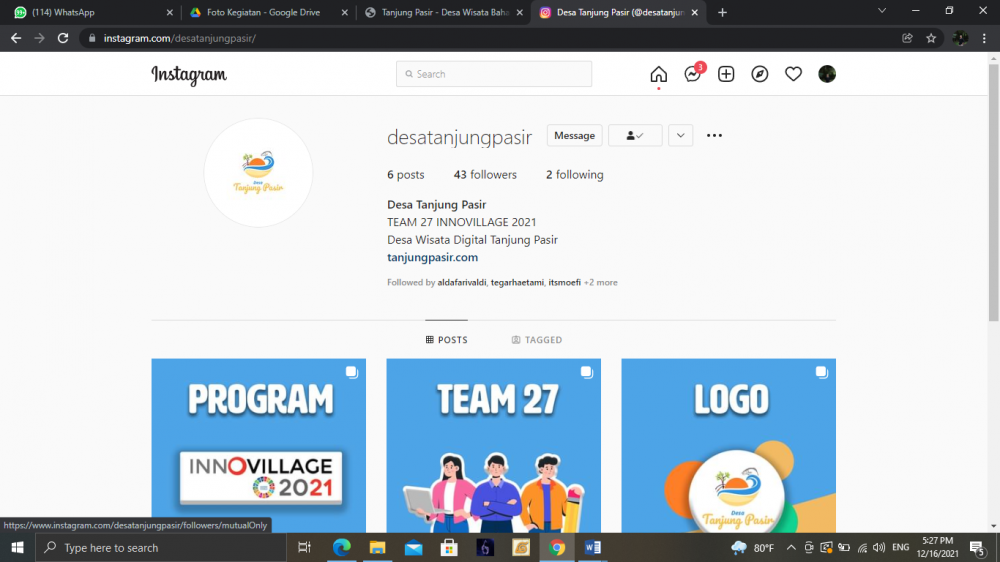Screen dimensions: 1000x562
Task: Open Task View on taskbar
Action: 304,547
